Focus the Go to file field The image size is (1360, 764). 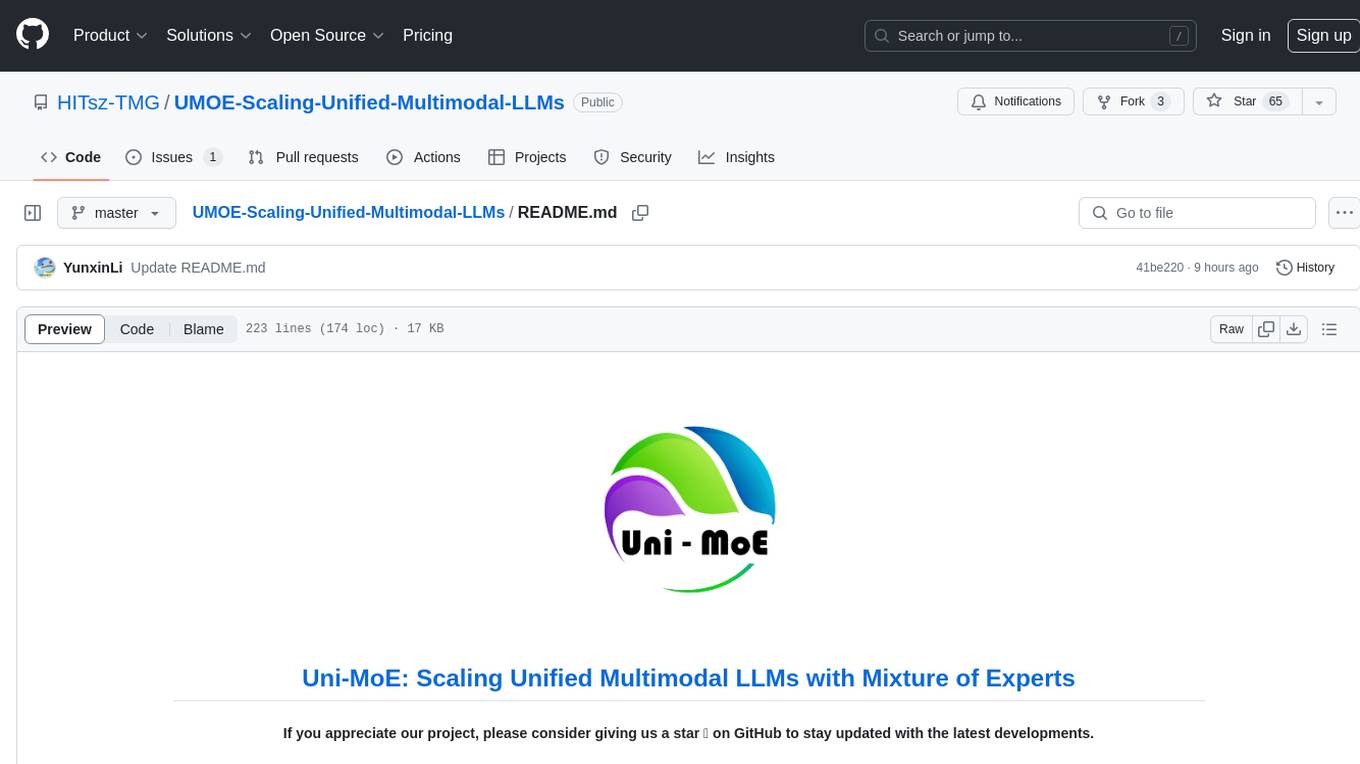pos(1197,213)
